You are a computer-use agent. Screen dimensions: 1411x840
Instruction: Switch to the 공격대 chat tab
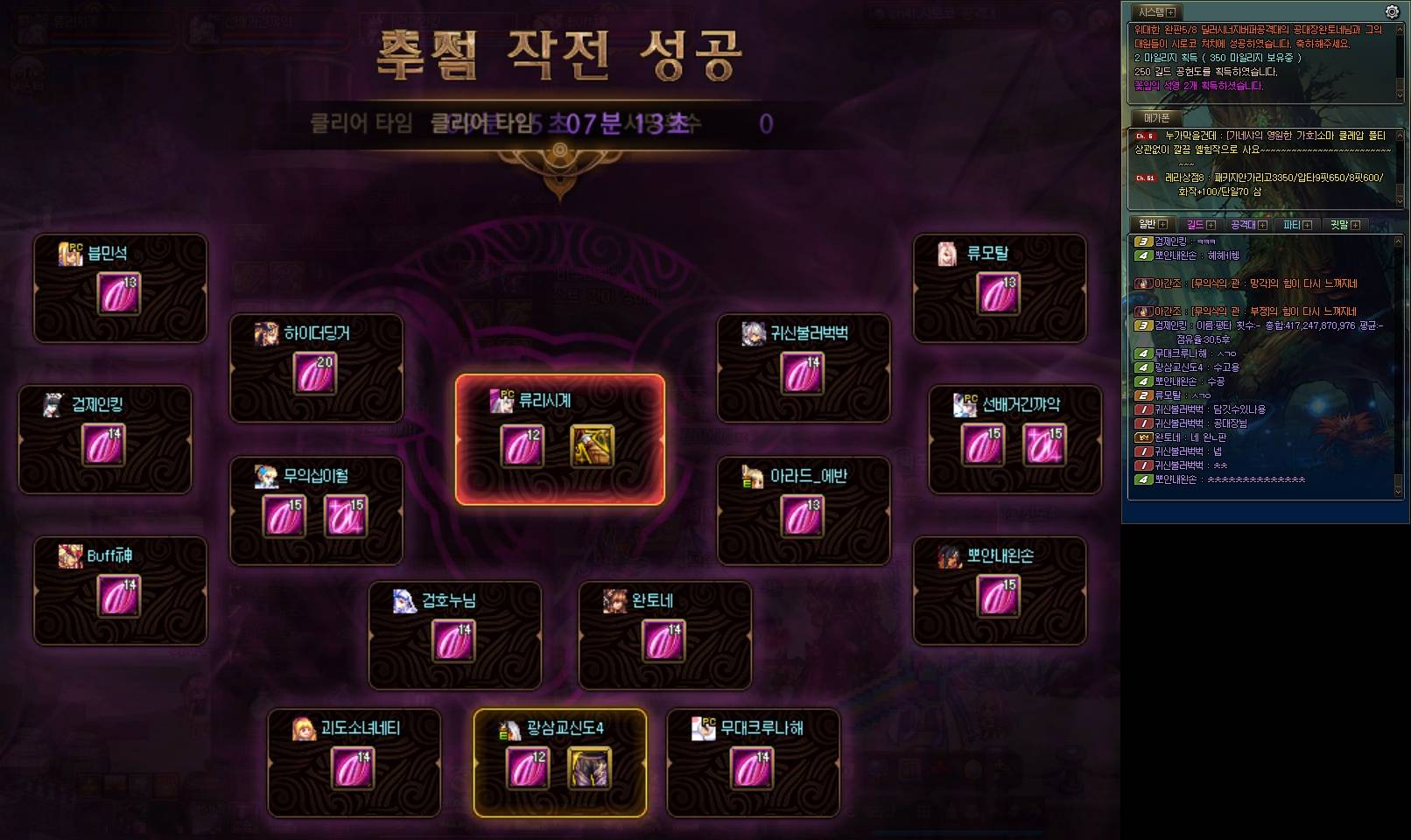1243,225
